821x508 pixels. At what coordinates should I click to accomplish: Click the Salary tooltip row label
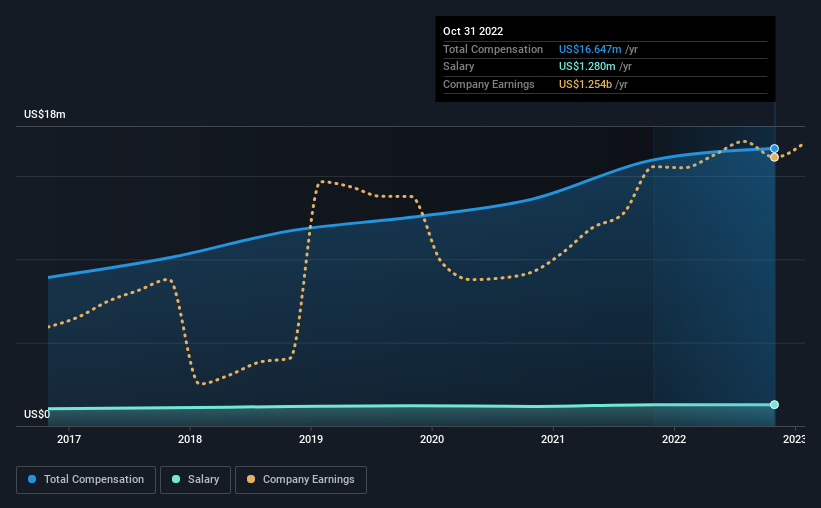[458, 67]
